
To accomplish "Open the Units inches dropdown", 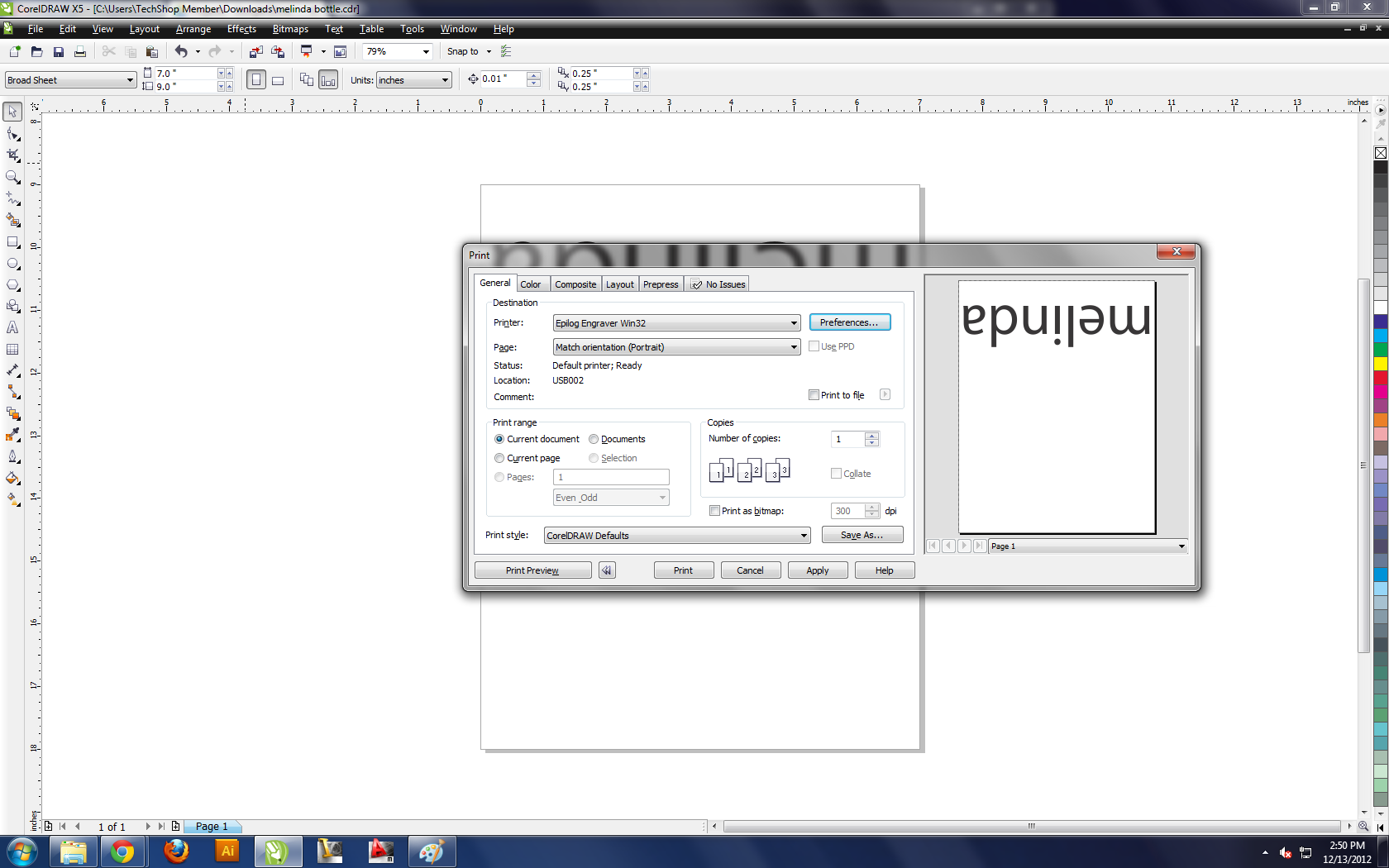I will (413, 80).
